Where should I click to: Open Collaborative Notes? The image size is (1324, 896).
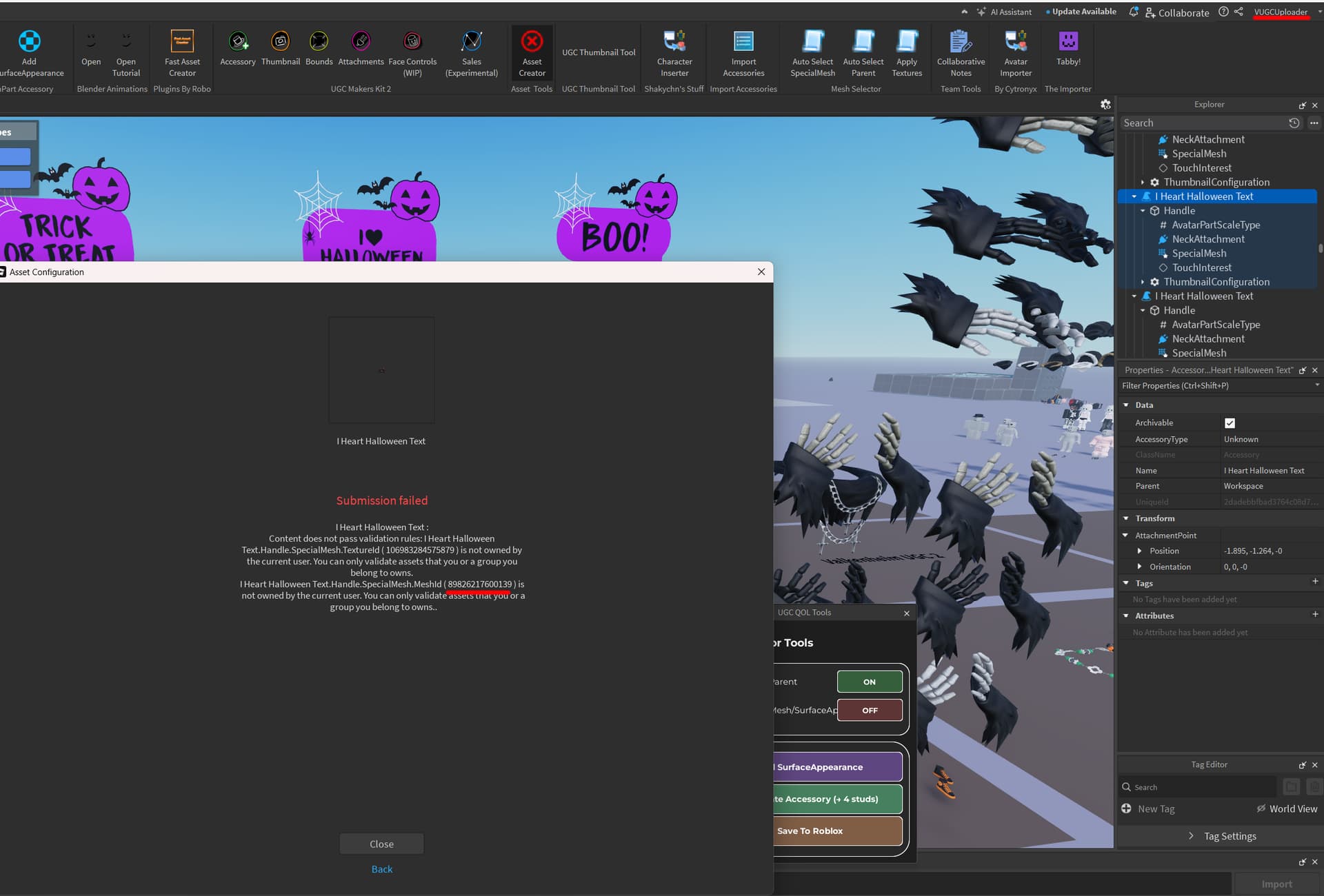pos(961,52)
